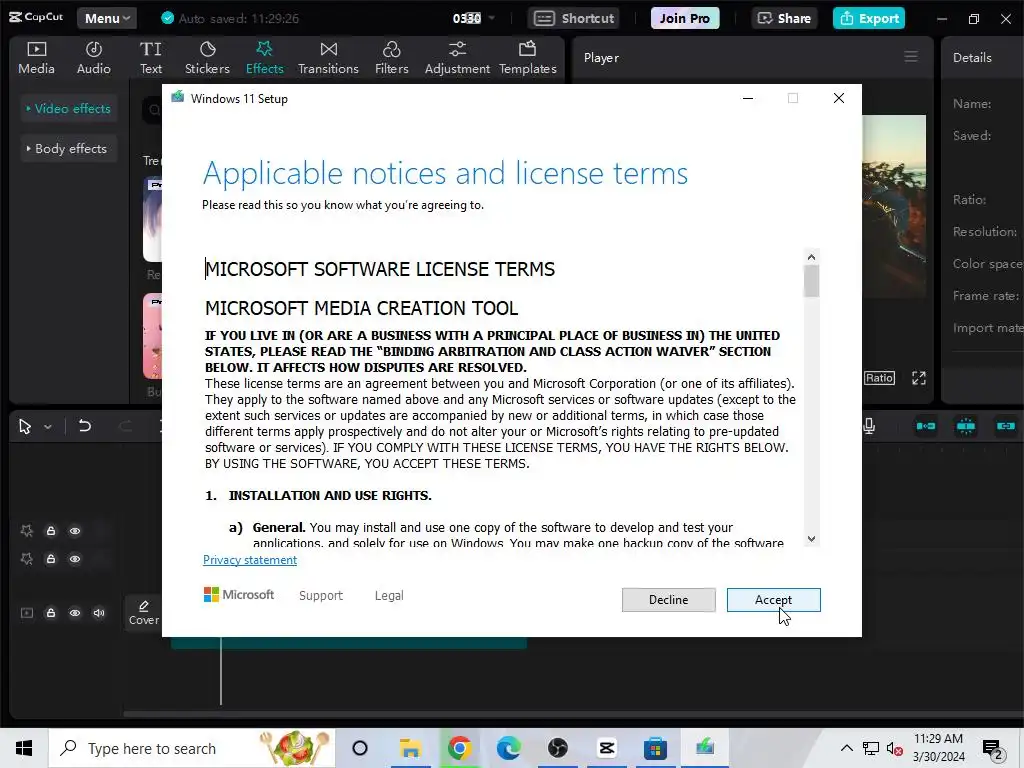Accept the Microsoft license terms

(x=773, y=600)
